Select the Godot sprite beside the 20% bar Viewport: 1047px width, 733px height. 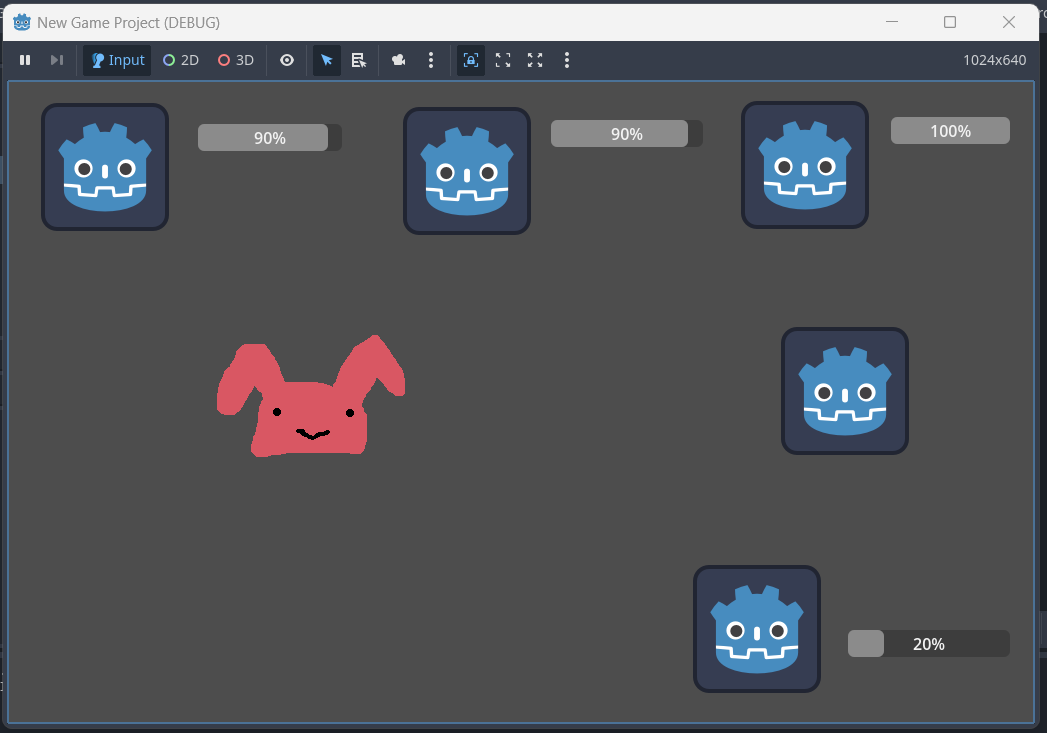click(757, 629)
